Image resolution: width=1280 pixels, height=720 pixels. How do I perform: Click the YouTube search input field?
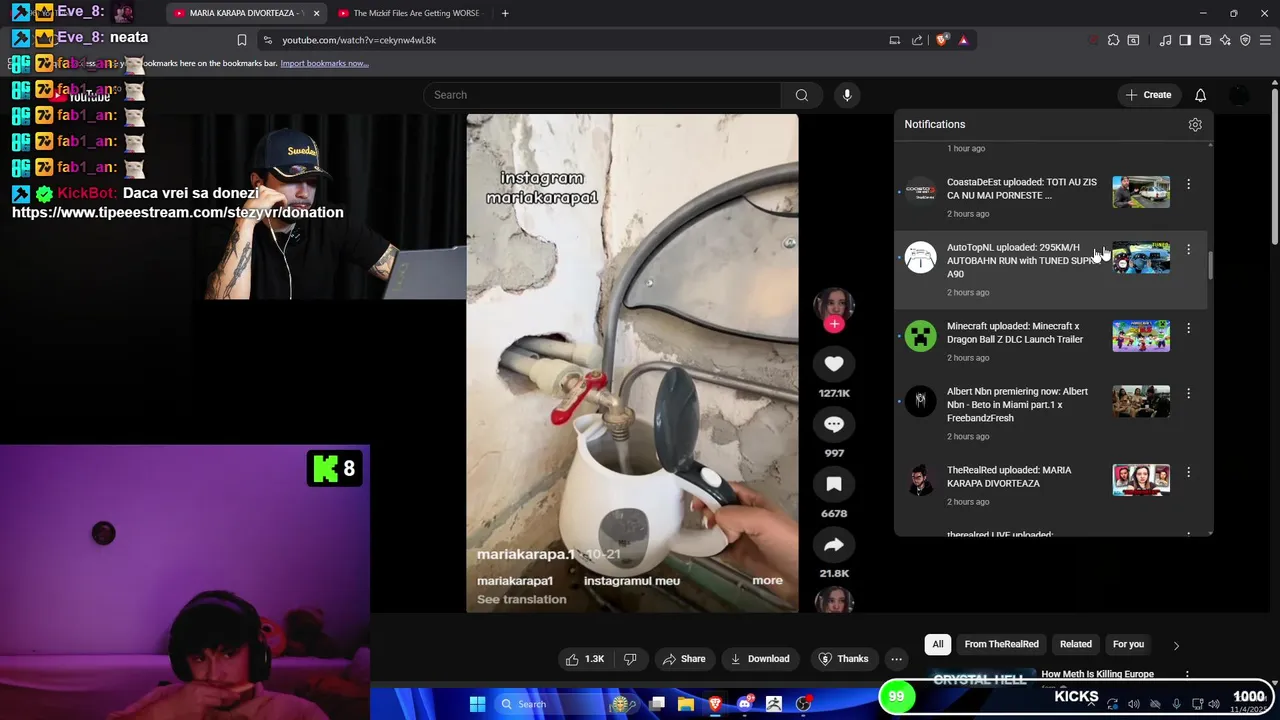pyautogui.click(x=602, y=95)
